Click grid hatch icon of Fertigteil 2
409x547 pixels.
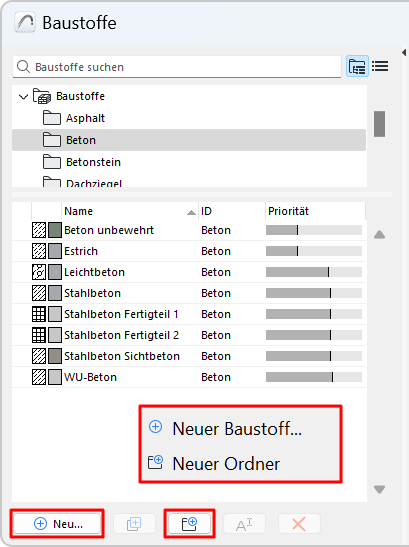(x=39, y=335)
